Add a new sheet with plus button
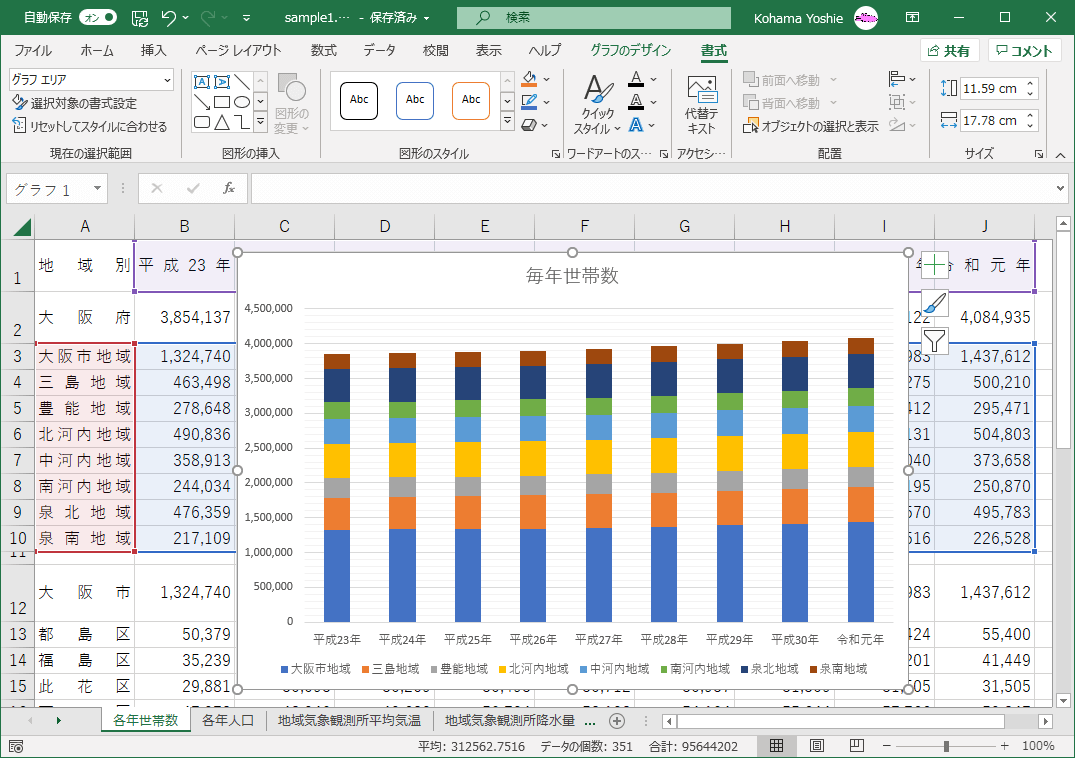Screen dimensions: 1075x758 (617, 720)
